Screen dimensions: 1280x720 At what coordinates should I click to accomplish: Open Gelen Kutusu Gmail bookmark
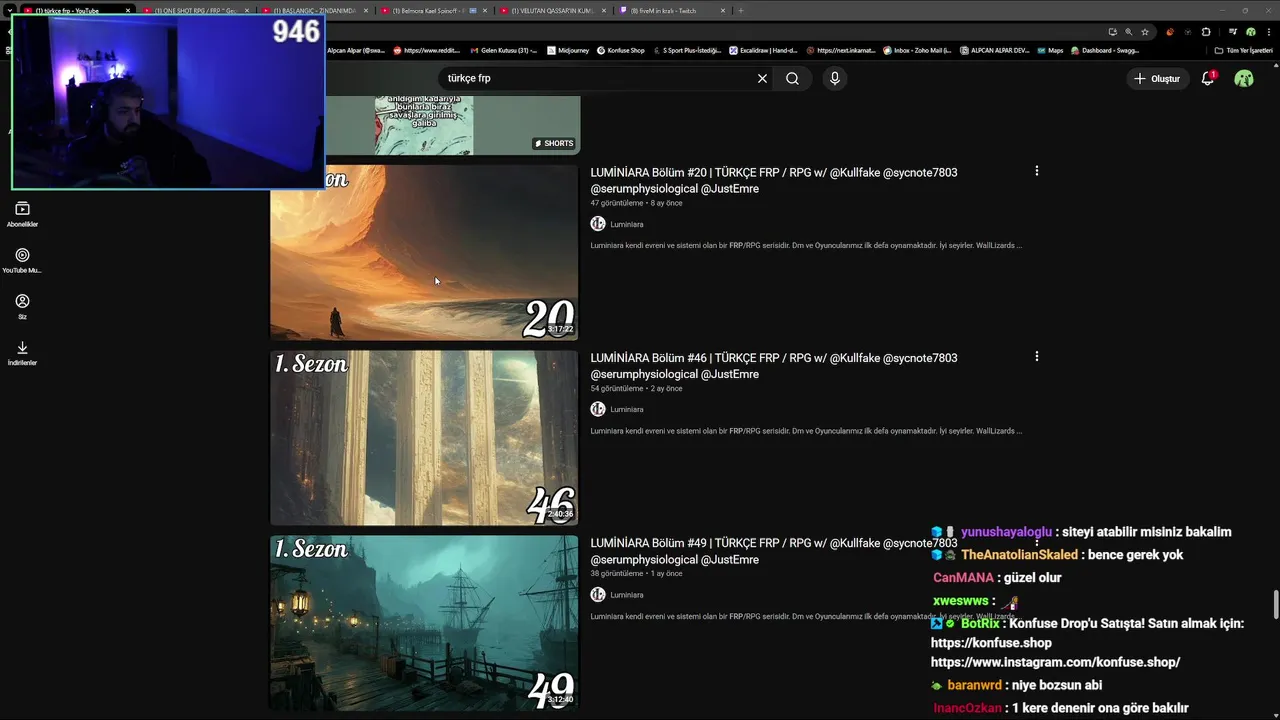[x=502, y=50]
